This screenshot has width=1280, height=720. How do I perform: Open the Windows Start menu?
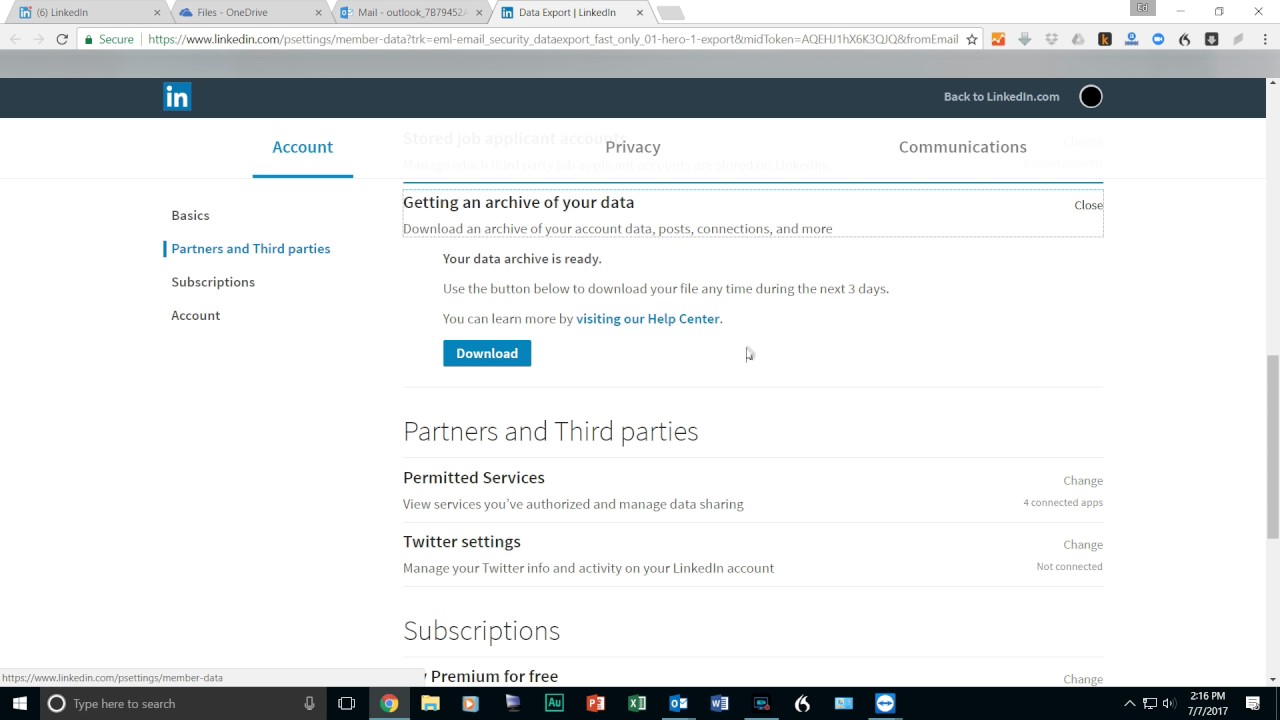(20, 703)
